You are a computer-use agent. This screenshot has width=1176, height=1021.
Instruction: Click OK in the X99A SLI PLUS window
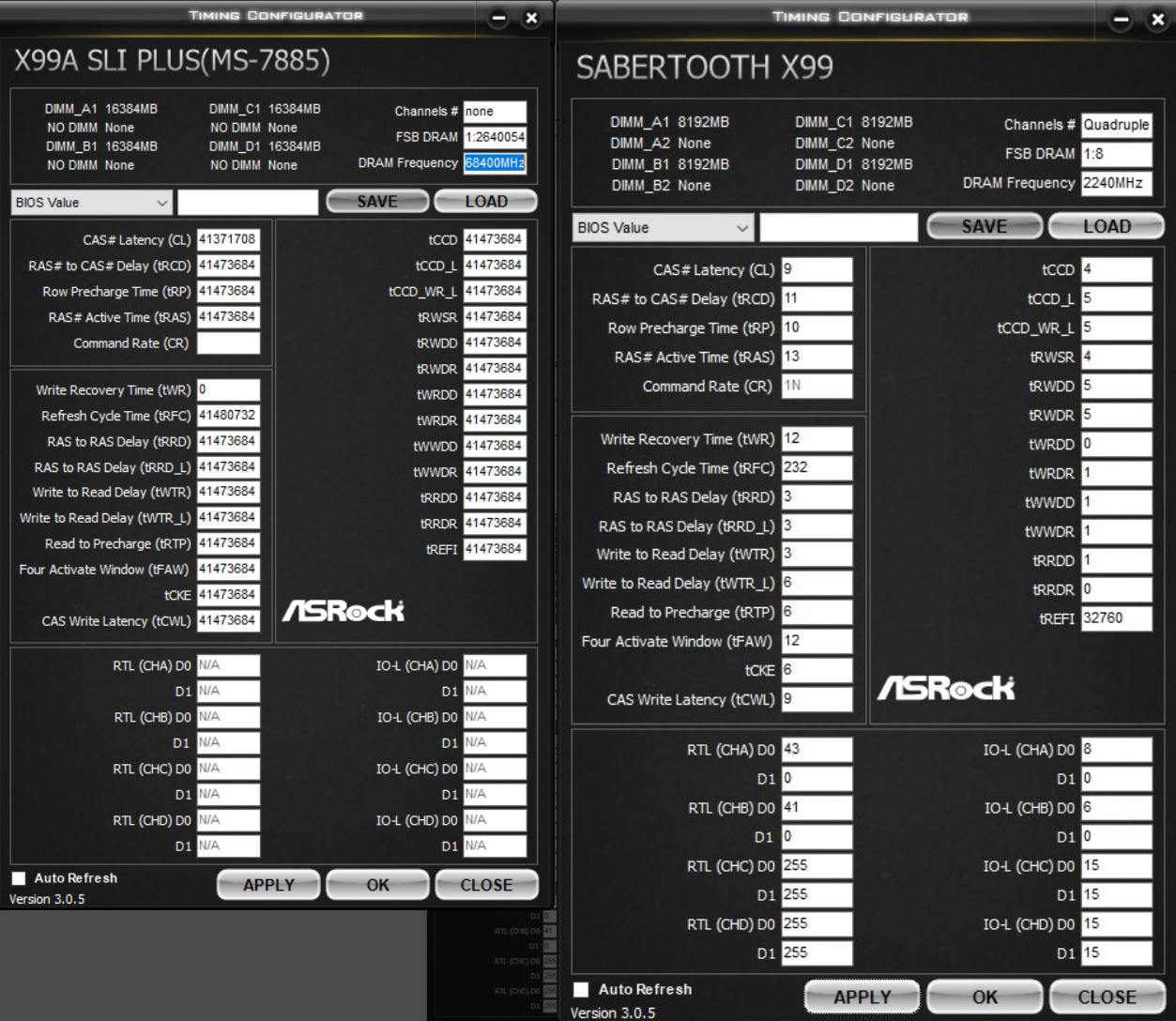377,885
